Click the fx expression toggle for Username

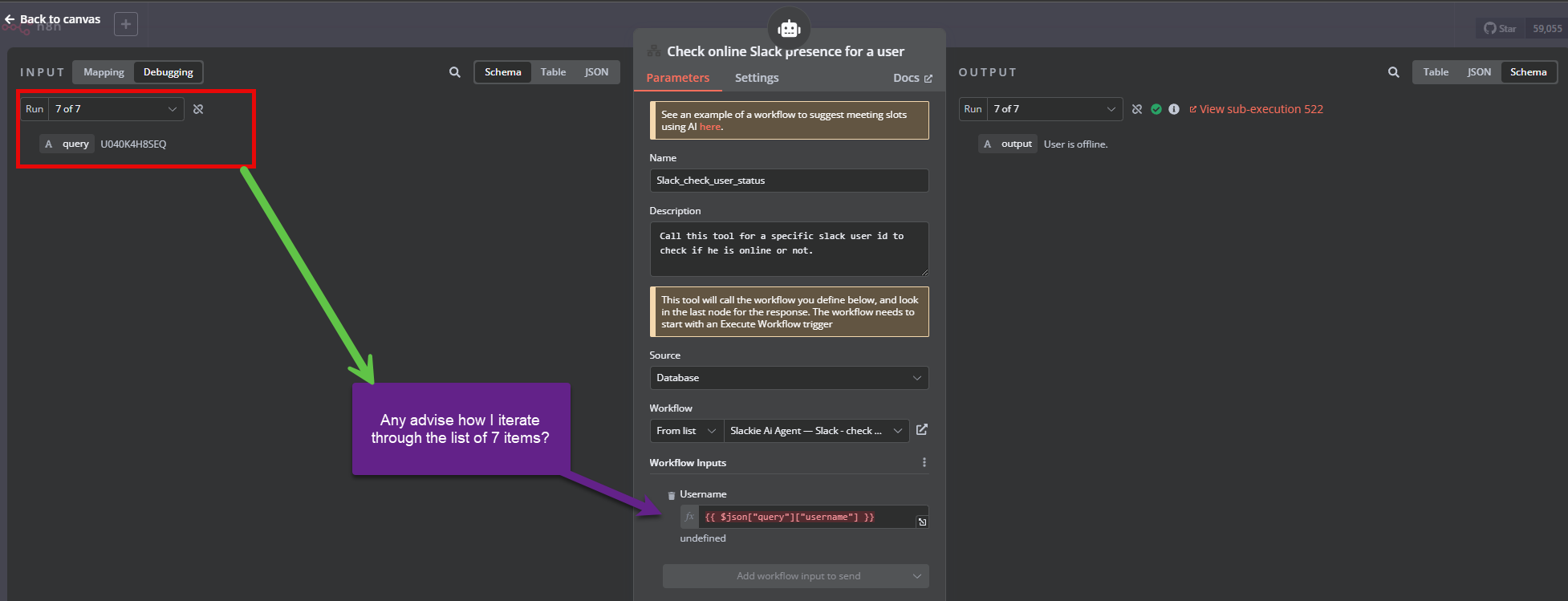click(x=689, y=517)
